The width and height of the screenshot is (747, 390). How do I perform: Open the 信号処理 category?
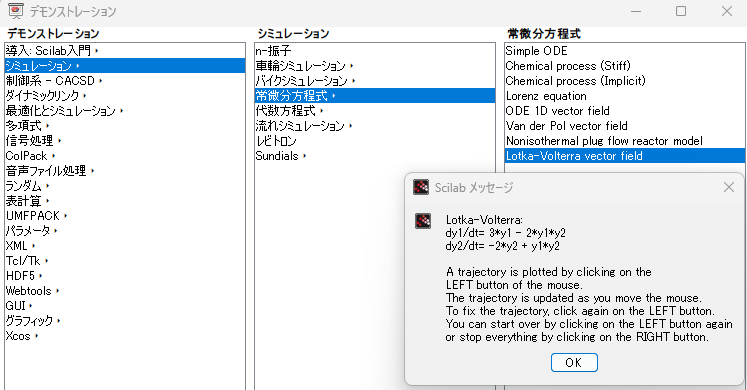(x=125, y=140)
